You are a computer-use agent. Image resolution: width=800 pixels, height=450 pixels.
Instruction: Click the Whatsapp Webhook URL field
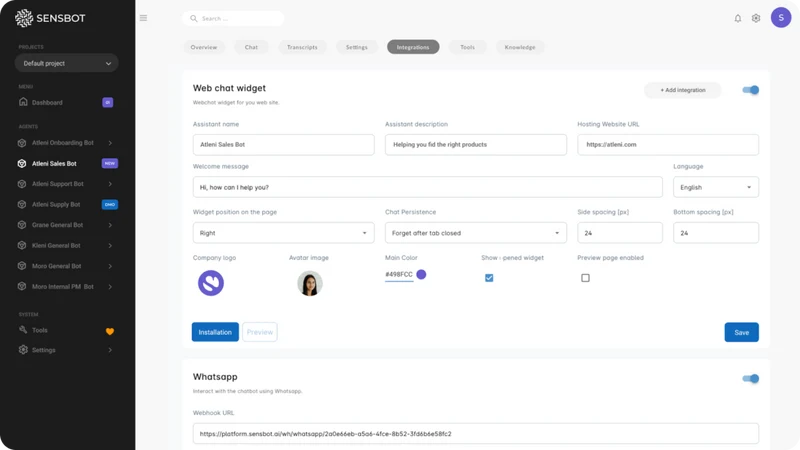coord(476,434)
